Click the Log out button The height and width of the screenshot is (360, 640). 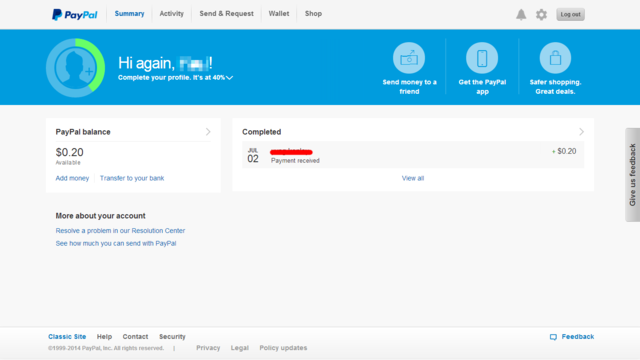570,15
